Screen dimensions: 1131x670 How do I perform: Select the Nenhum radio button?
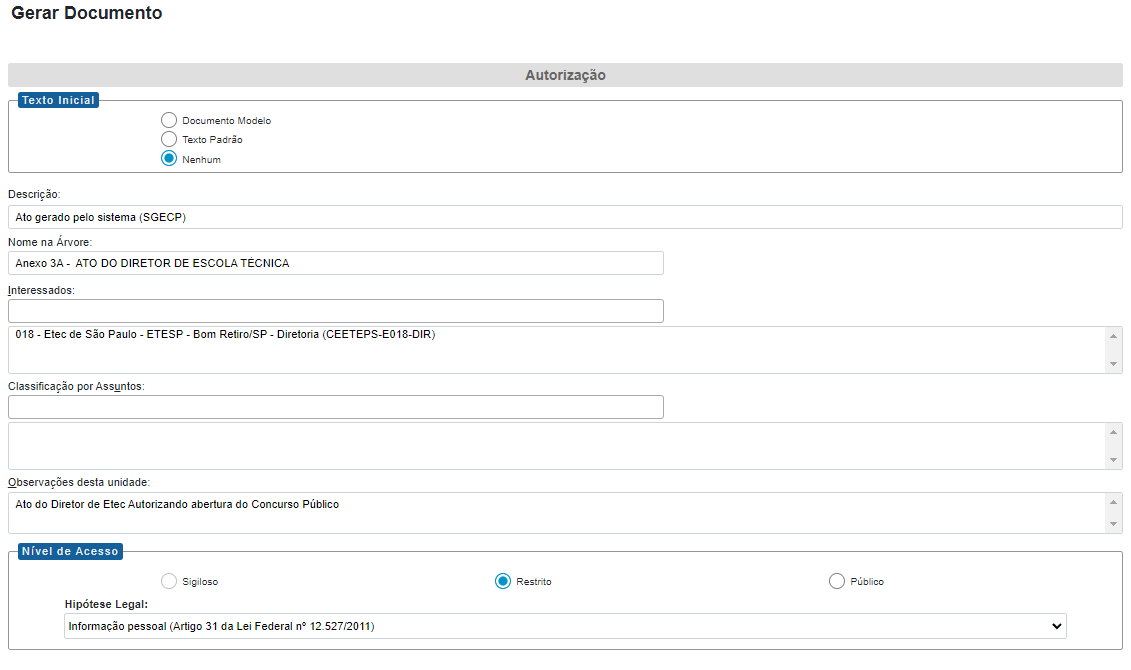pyautogui.click(x=169, y=159)
